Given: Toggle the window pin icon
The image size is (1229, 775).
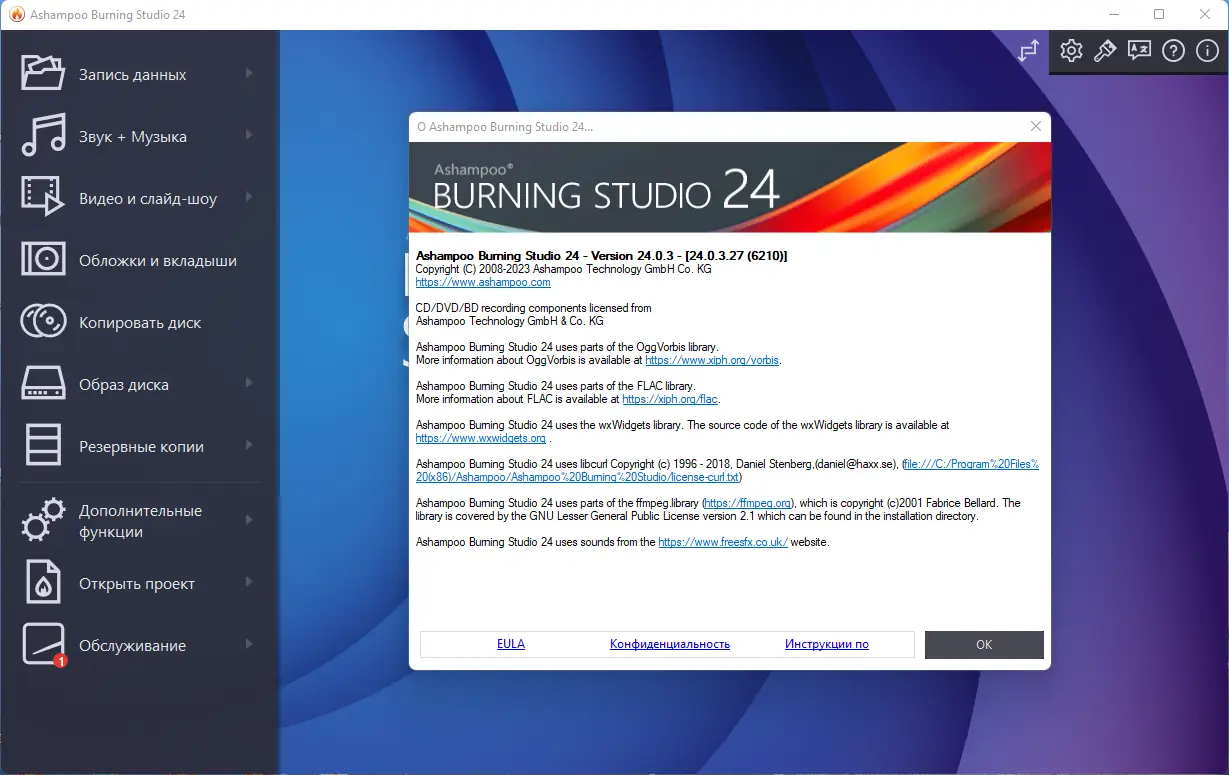Looking at the screenshot, I should (x=1028, y=50).
